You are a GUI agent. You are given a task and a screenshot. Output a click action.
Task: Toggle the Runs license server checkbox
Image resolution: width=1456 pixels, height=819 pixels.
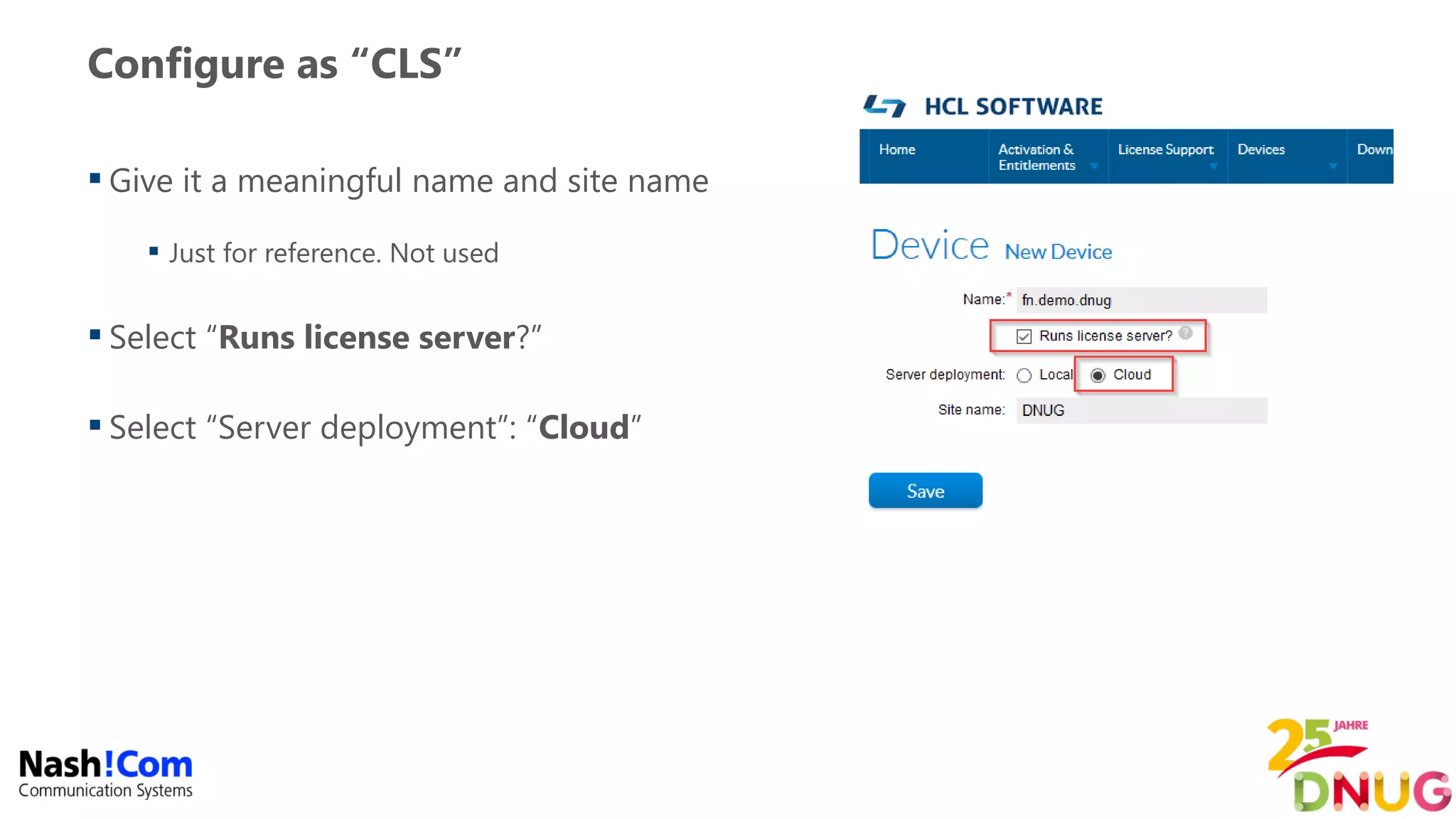[1024, 336]
